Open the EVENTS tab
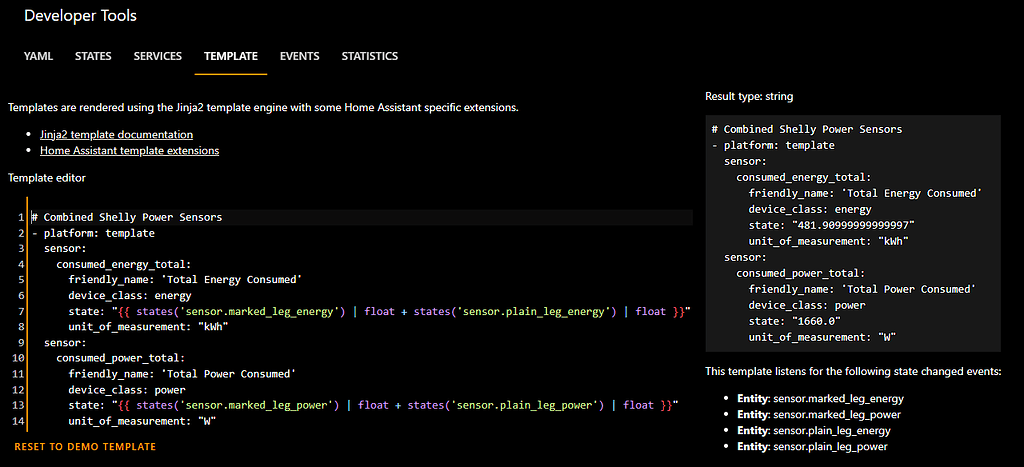Screen dimensions: 1024x467 [299, 56]
